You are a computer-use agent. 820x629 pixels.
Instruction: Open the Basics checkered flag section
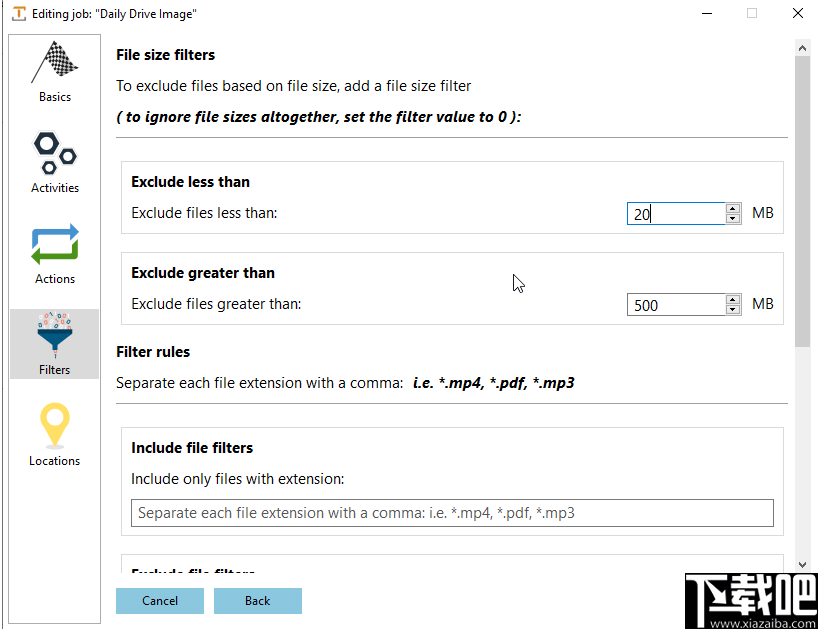55,71
